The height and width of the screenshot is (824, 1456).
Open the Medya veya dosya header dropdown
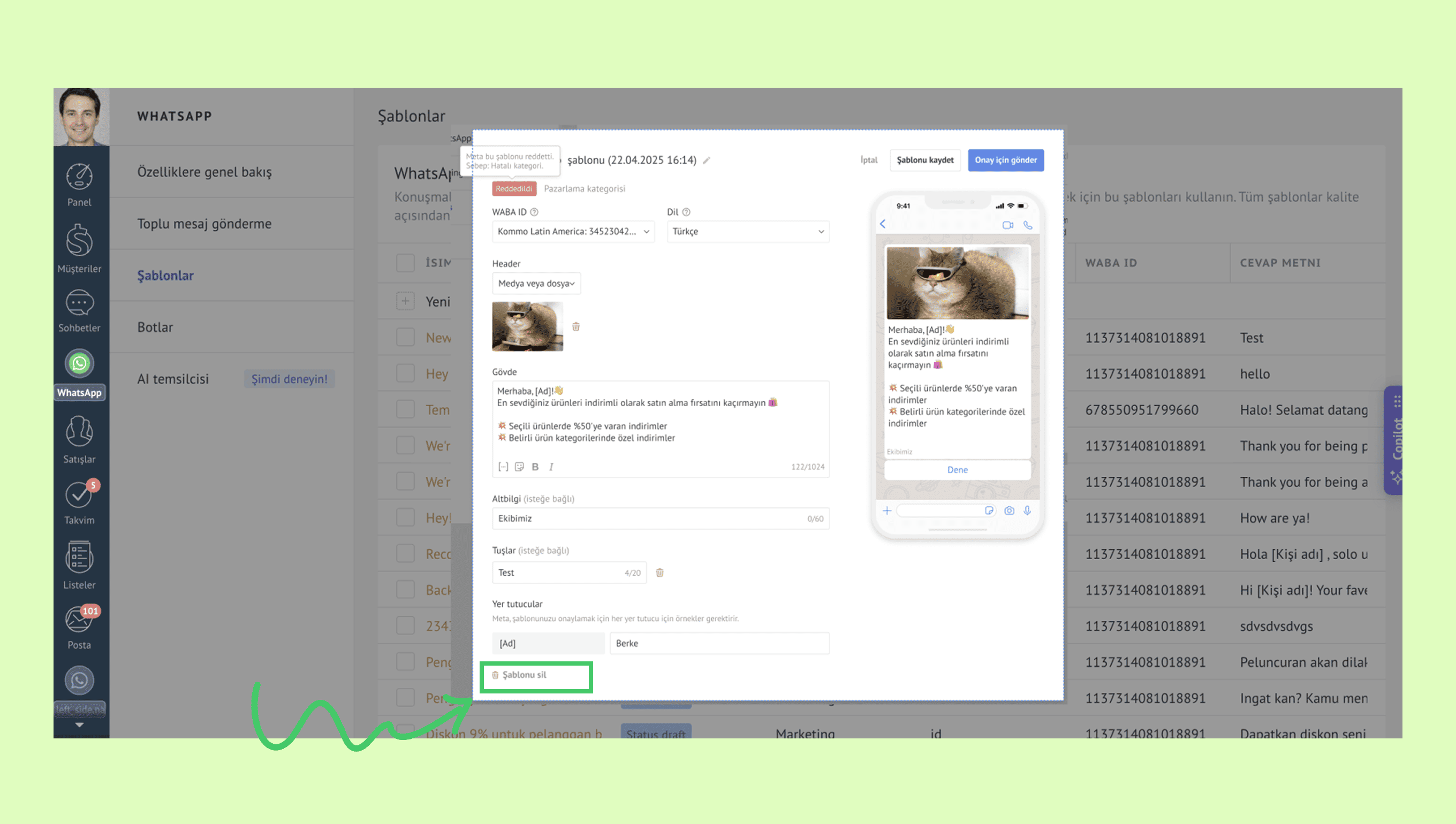535,284
